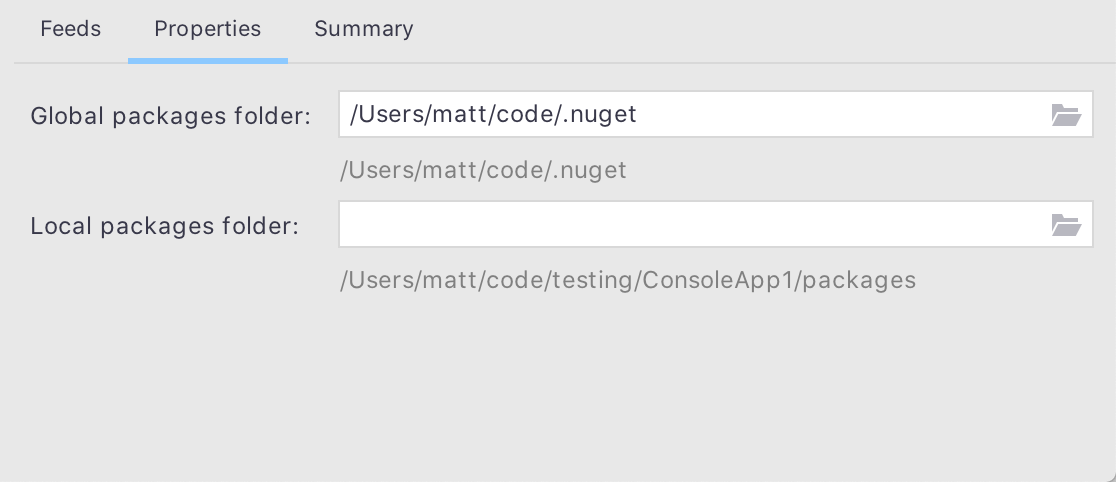
Task: Open folder browser for Global packages folder
Action: [1066, 115]
